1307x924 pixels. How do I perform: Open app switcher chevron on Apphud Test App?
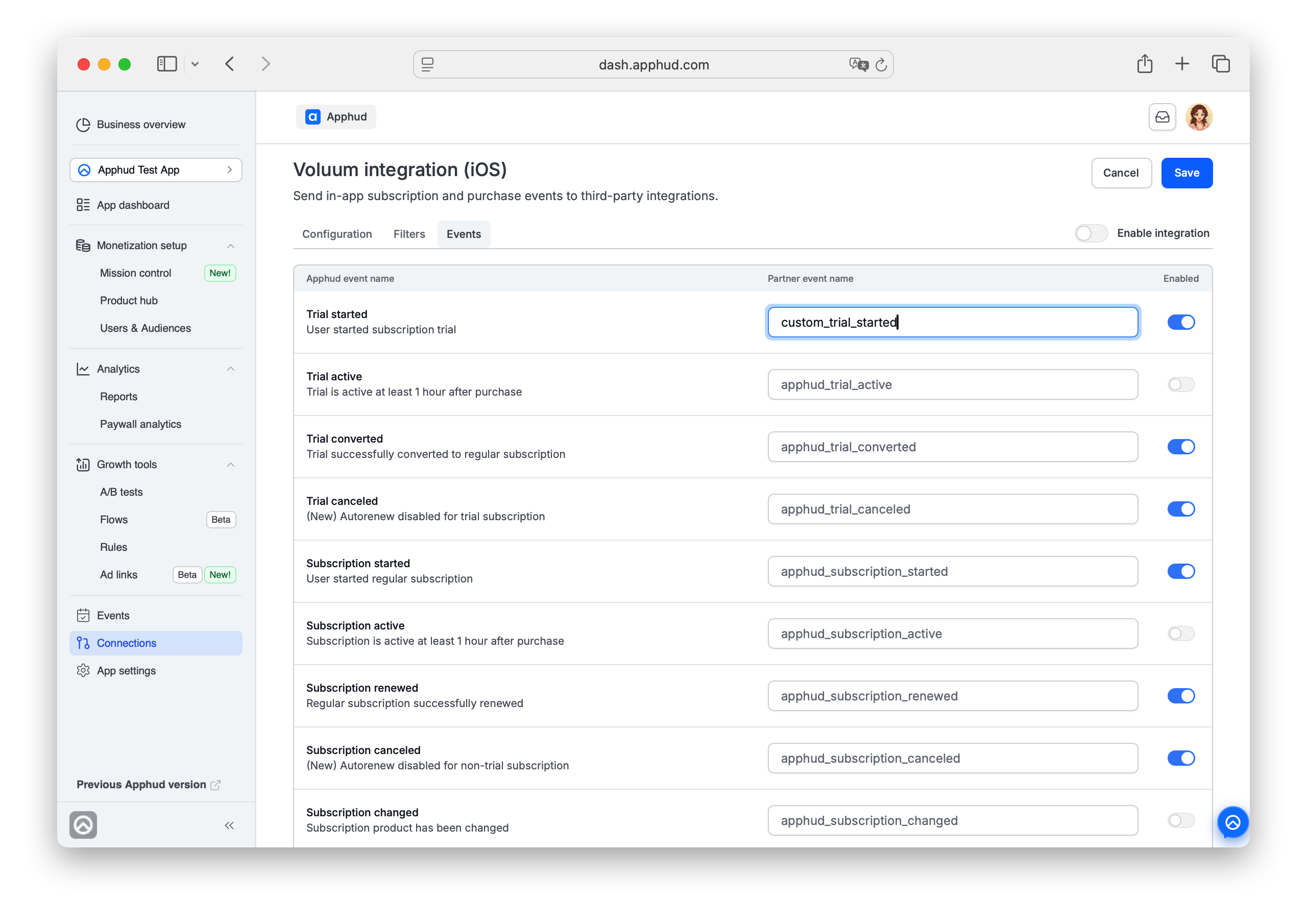coord(229,170)
